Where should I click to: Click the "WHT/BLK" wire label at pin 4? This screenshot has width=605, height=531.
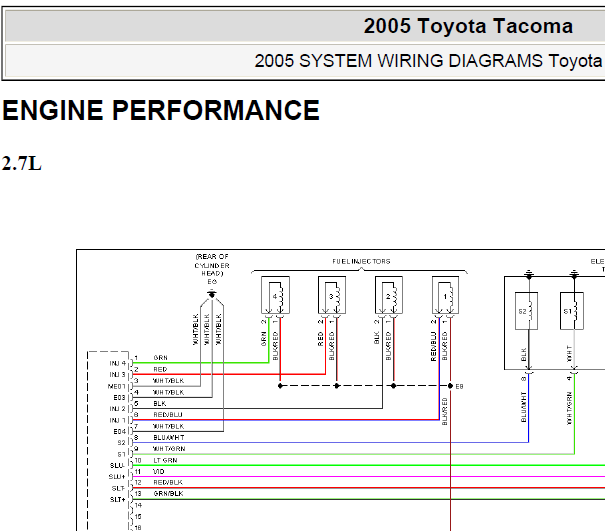coord(169,392)
